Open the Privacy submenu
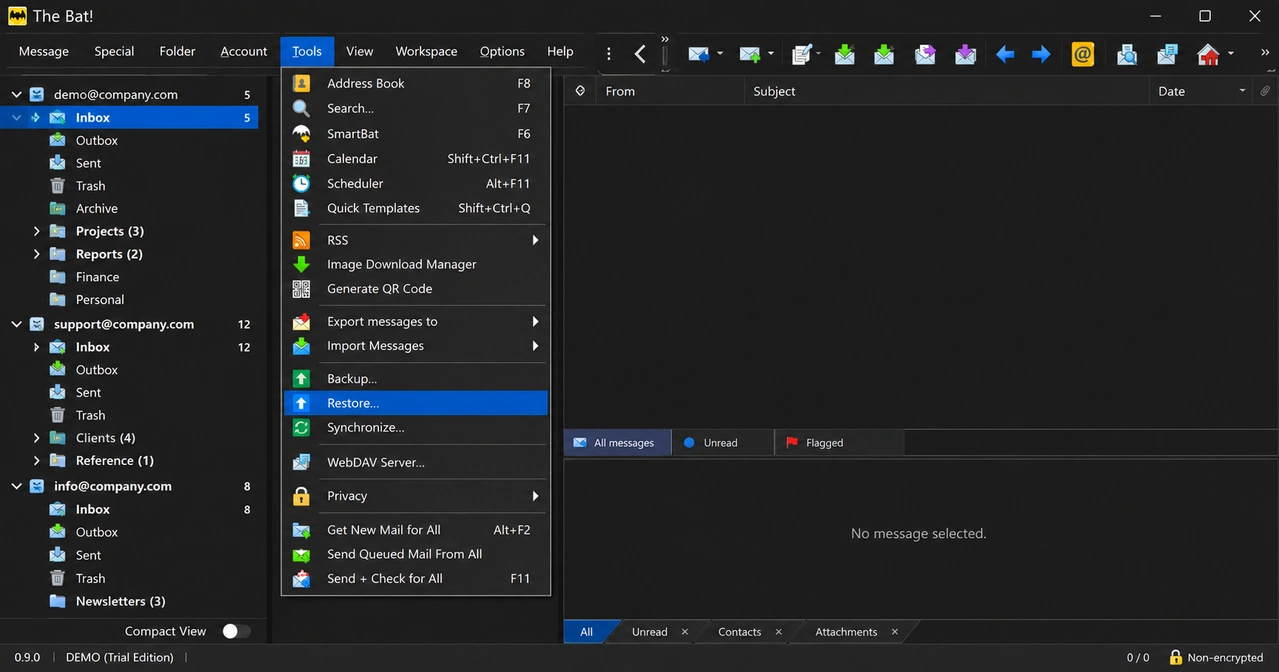 tap(415, 496)
